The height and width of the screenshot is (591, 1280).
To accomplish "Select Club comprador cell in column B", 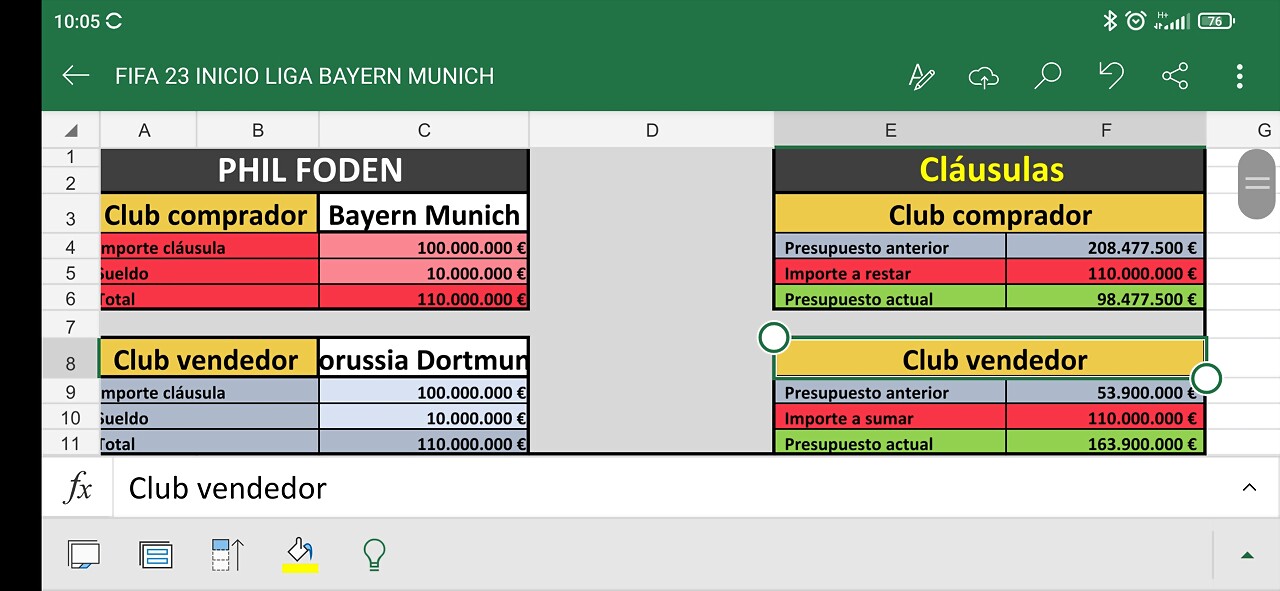I will (210, 215).
